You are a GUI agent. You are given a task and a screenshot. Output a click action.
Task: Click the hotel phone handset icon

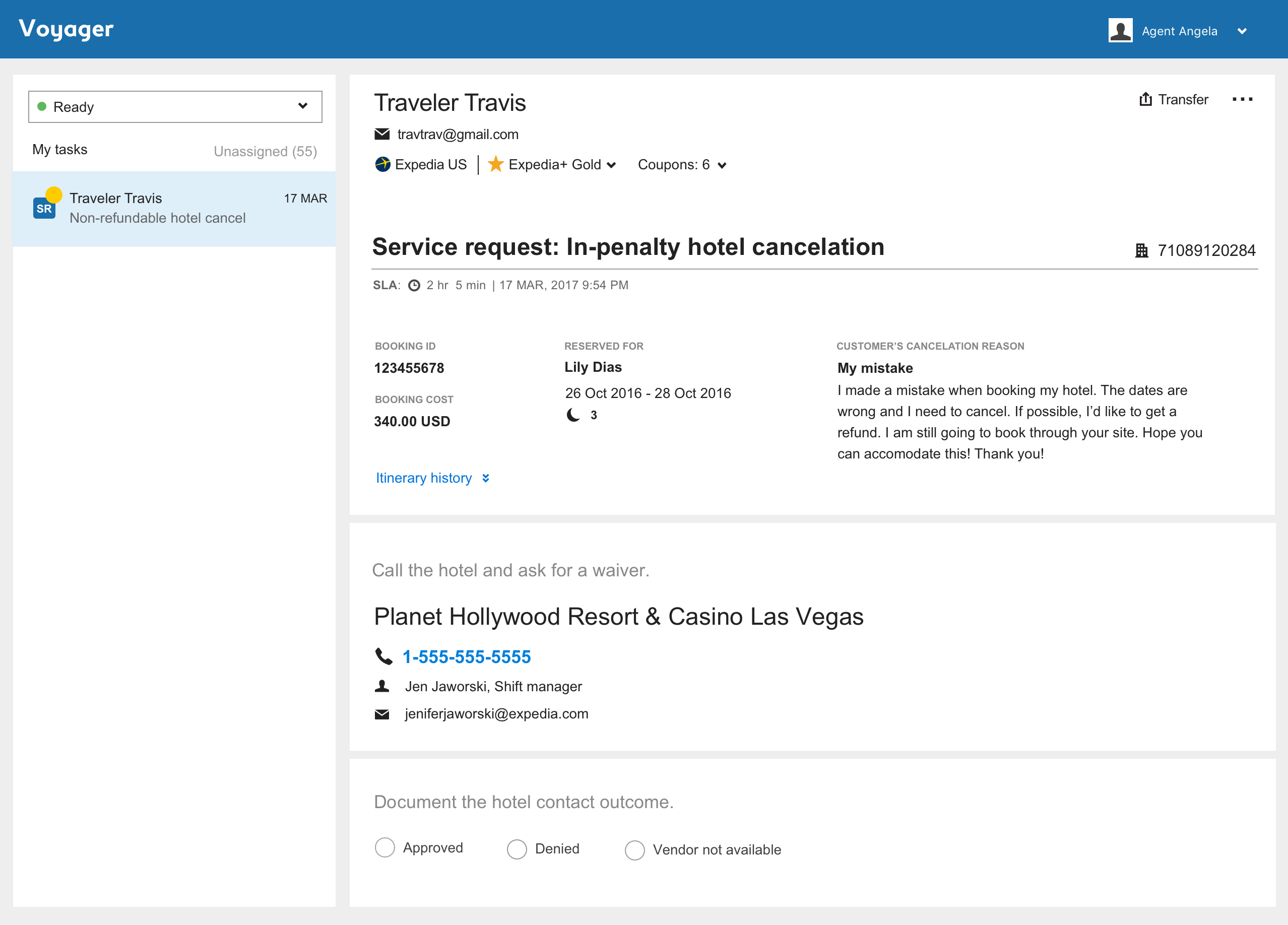click(x=384, y=656)
